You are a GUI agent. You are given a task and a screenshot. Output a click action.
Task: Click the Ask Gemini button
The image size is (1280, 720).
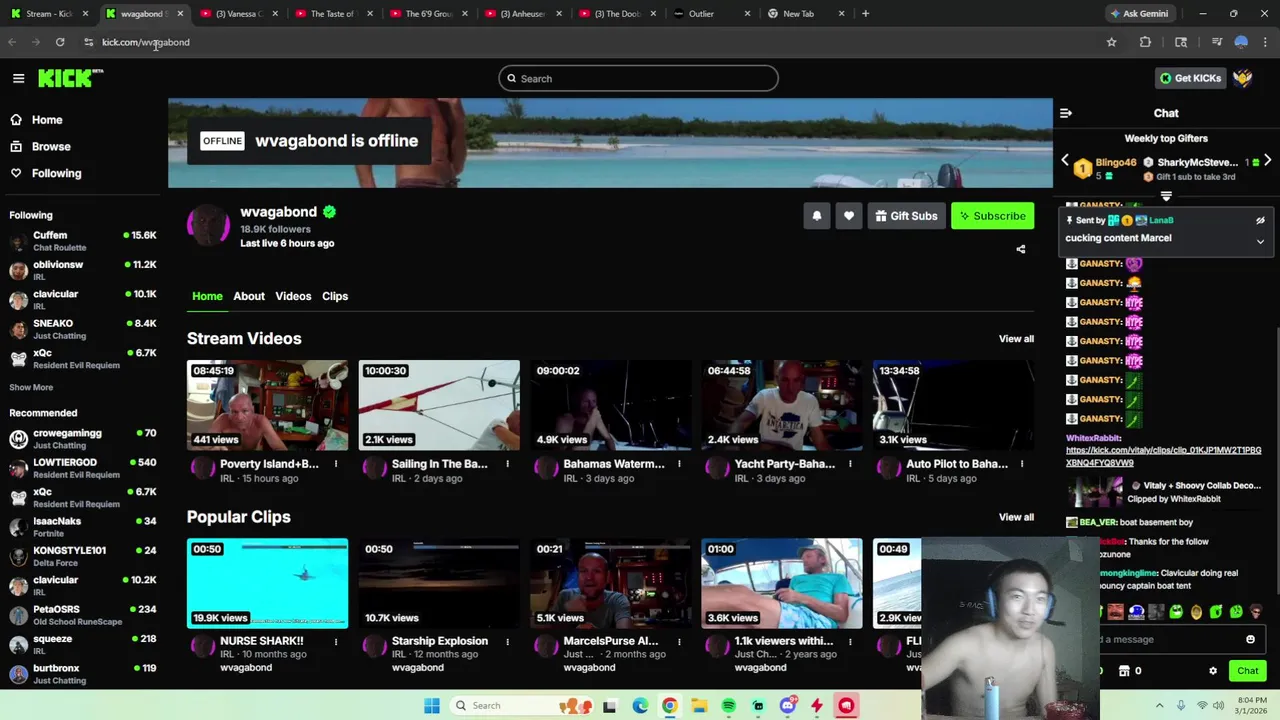click(1138, 14)
